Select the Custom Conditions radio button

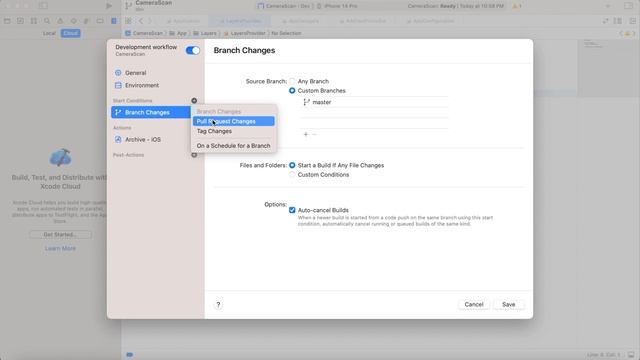[292, 175]
